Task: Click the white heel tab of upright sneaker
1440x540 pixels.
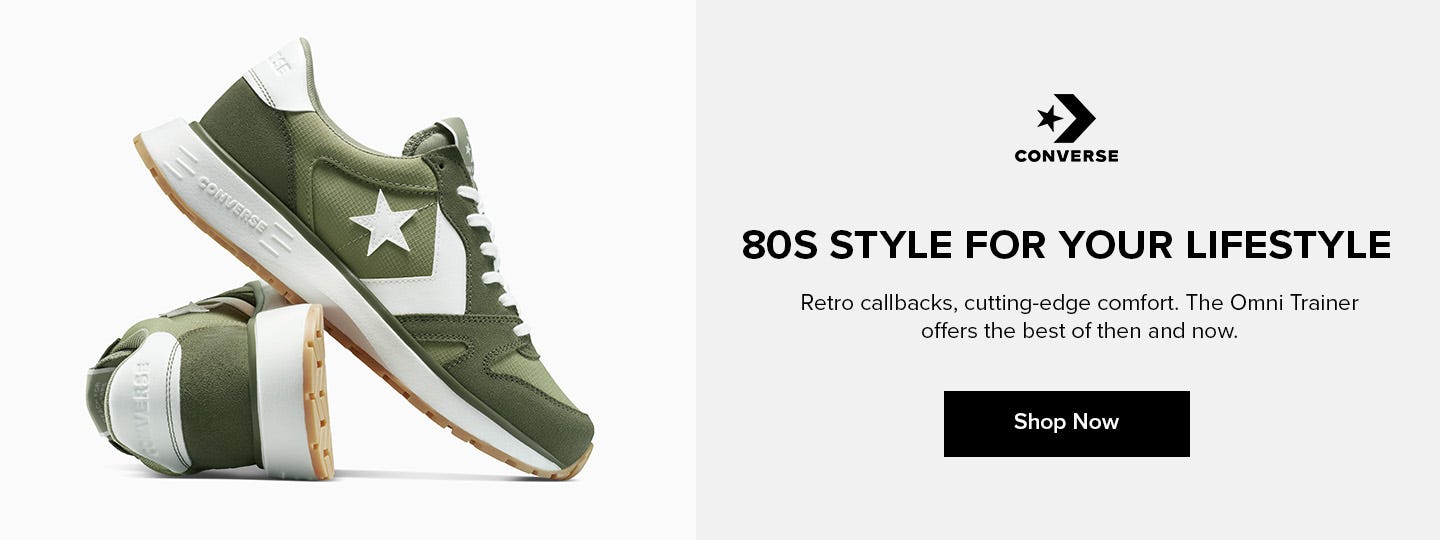Action: tap(282, 77)
